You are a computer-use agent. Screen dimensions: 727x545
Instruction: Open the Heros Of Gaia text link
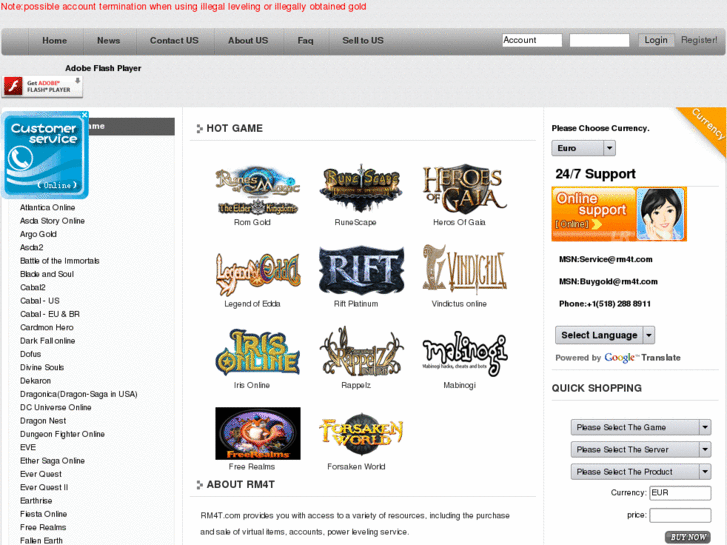[459, 222]
